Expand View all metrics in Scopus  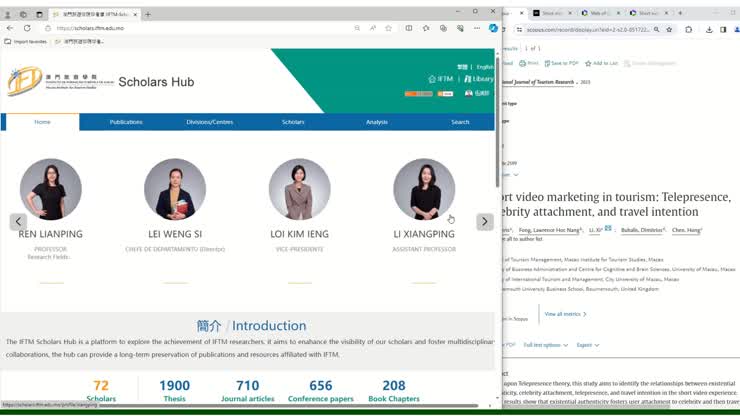(565, 314)
